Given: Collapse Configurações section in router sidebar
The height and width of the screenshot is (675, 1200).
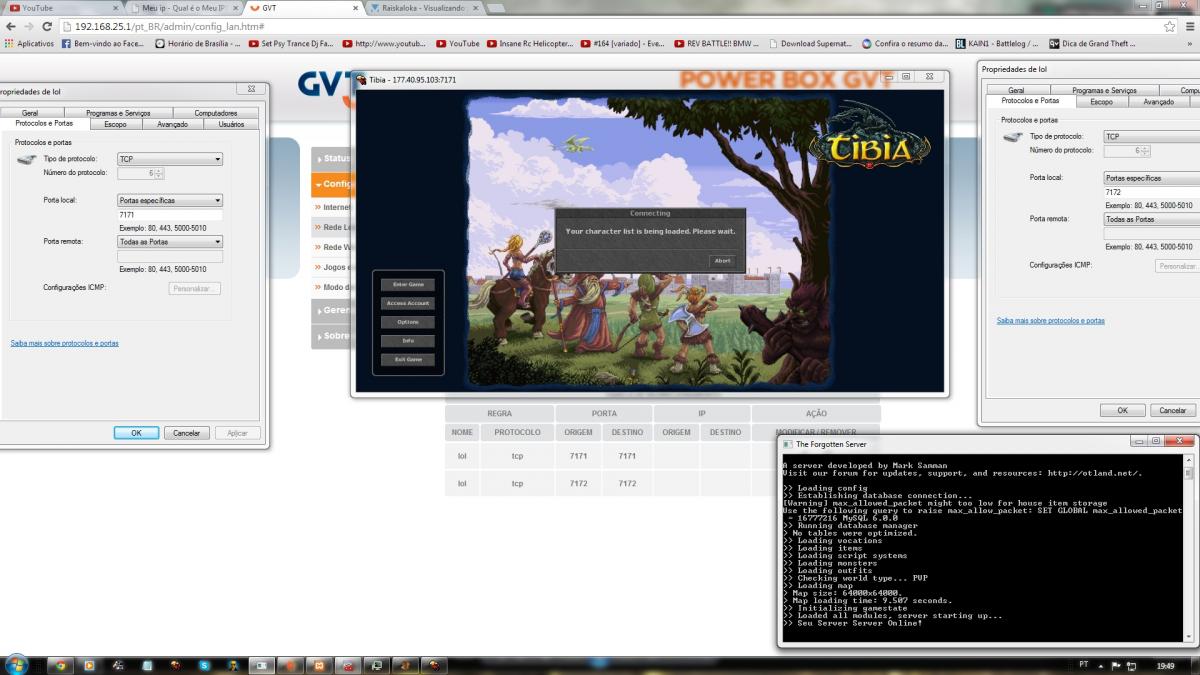Looking at the screenshot, I should pyautogui.click(x=331, y=184).
